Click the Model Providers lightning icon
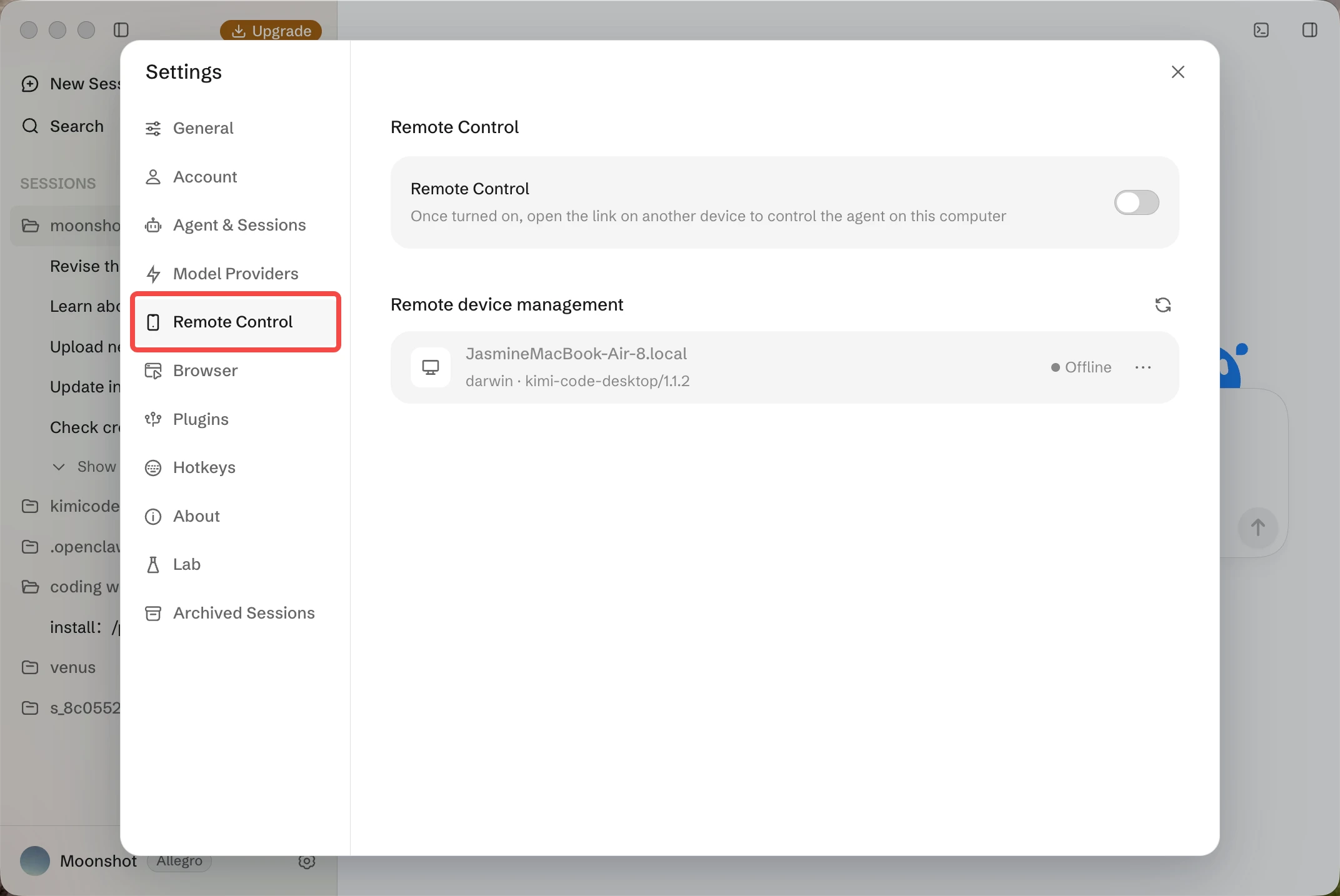Screen dimensions: 1340x896 (x=153, y=274)
